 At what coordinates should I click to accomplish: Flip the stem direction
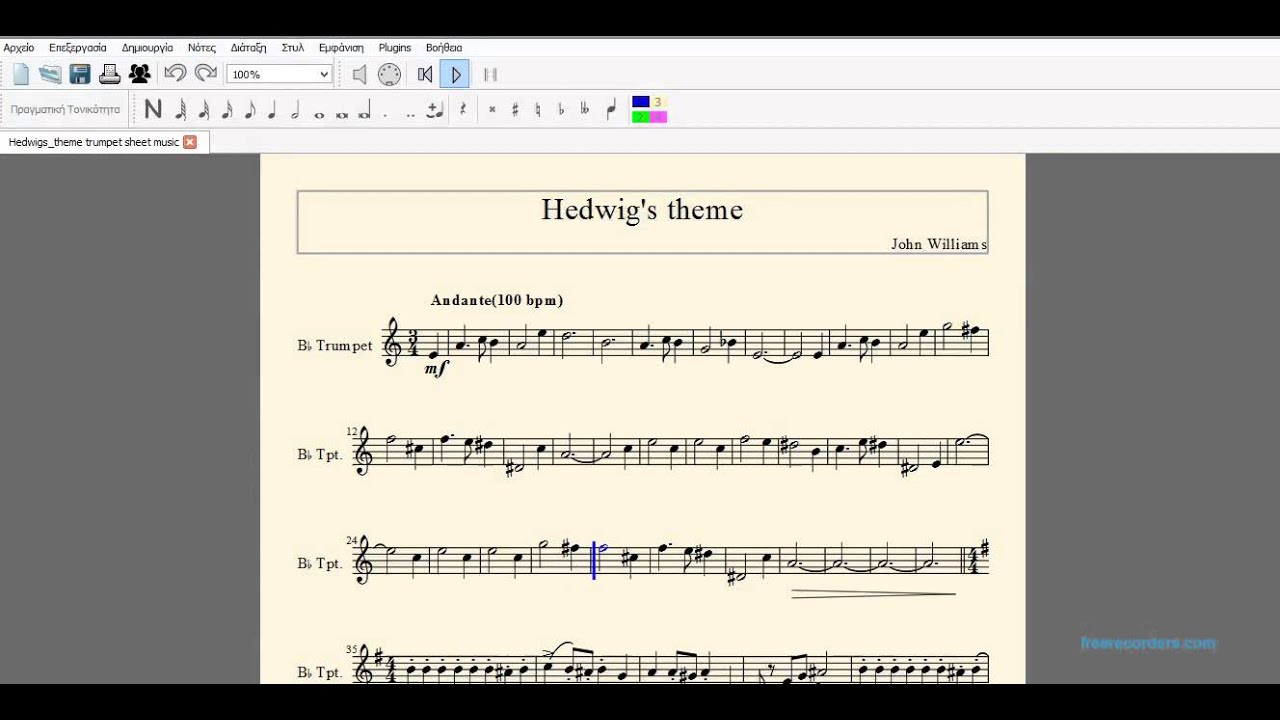(611, 110)
